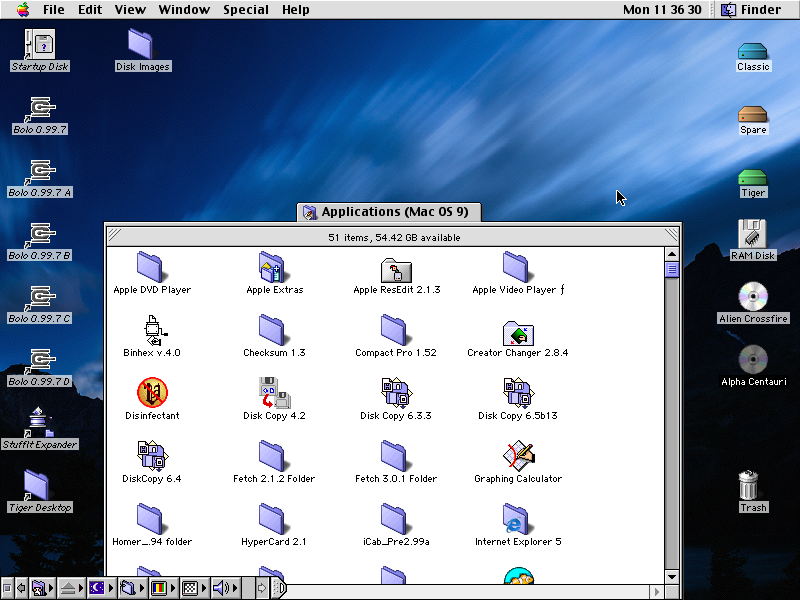The height and width of the screenshot is (600, 800).
Task: Select the Binhex v.4.0 application icon
Action: coord(154,331)
